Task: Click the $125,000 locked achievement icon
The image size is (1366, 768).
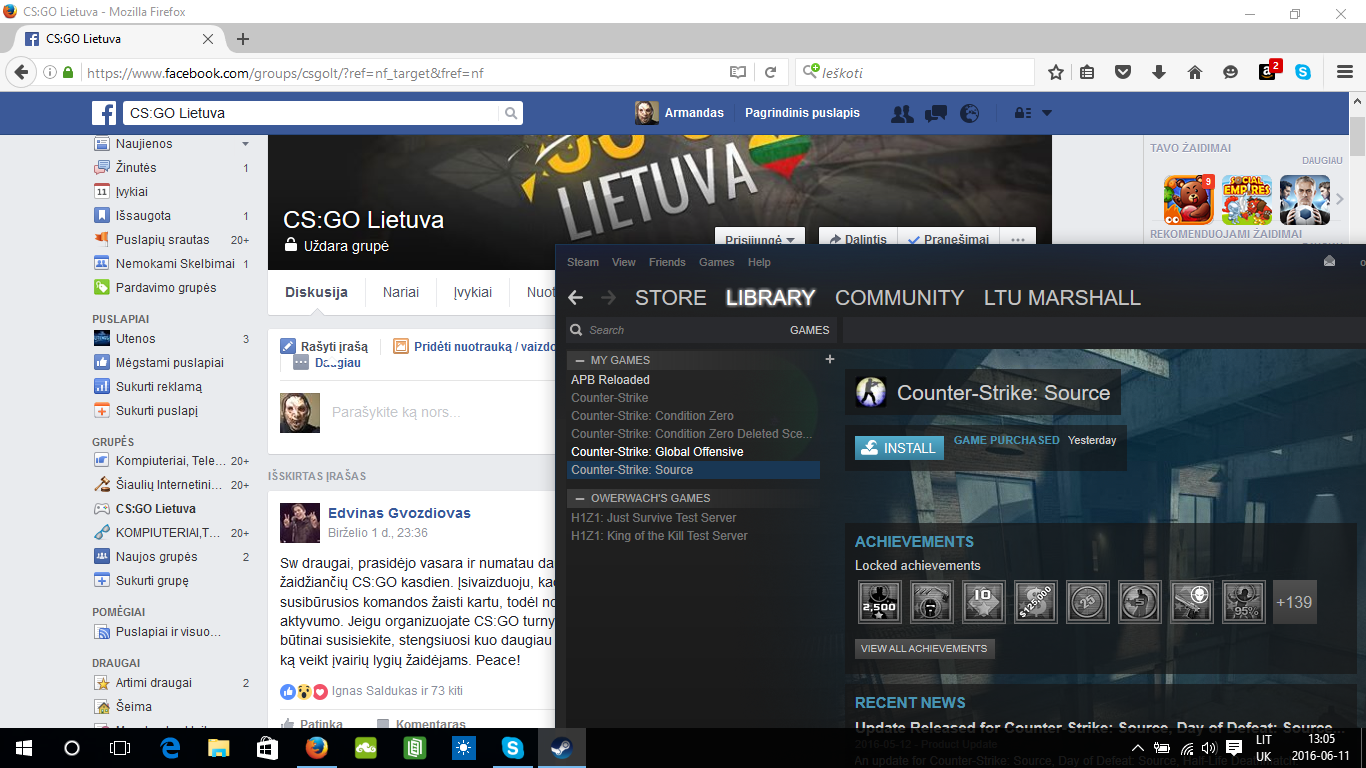Action: [1035, 602]
